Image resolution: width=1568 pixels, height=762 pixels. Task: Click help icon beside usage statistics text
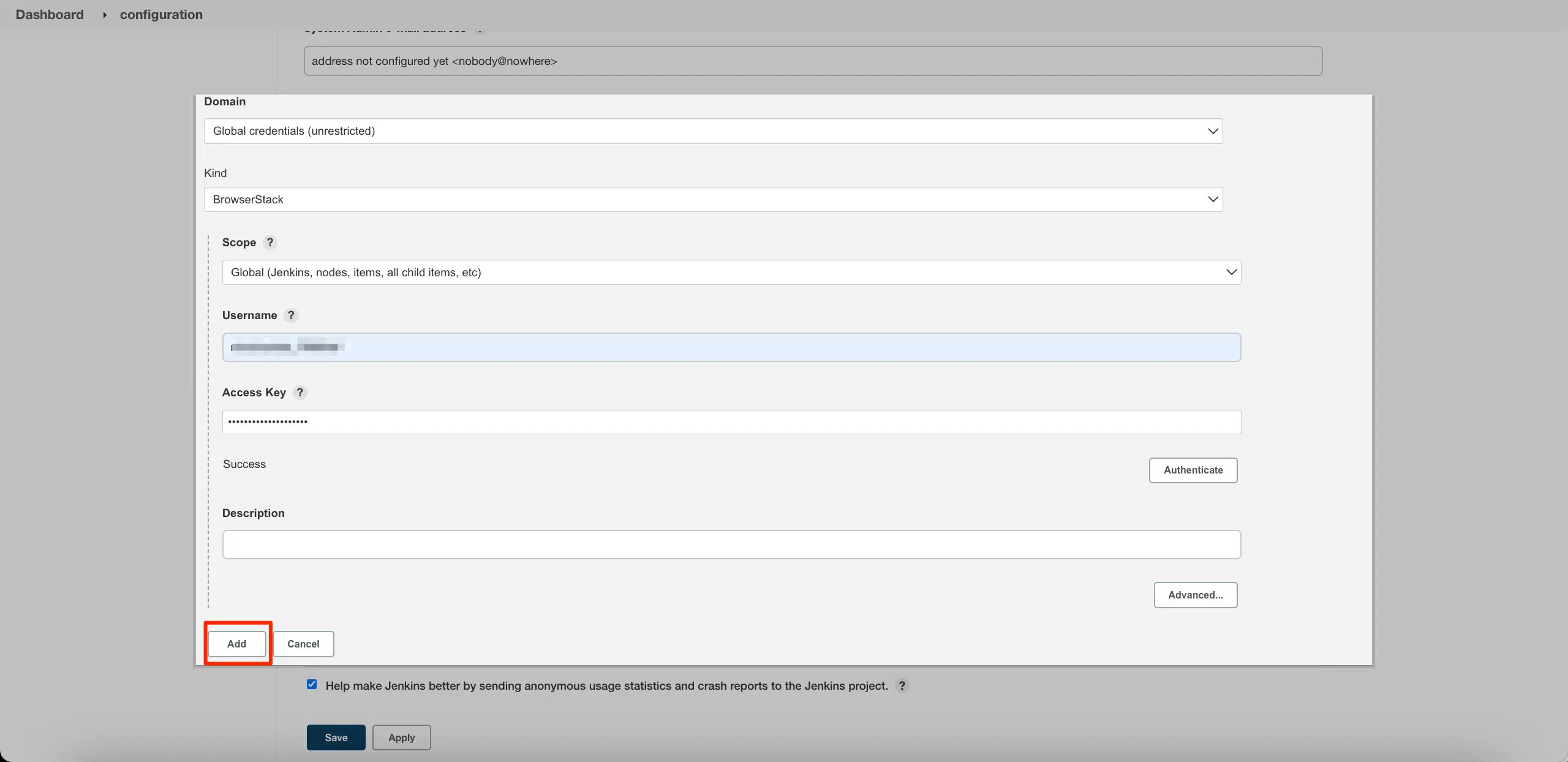click(x=902, y=685)
